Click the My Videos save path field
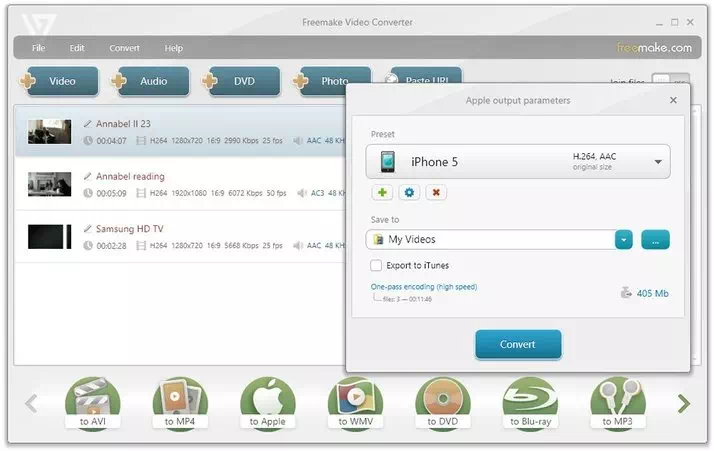The width and height of the screenshot is (714, 451). (490, 240)
